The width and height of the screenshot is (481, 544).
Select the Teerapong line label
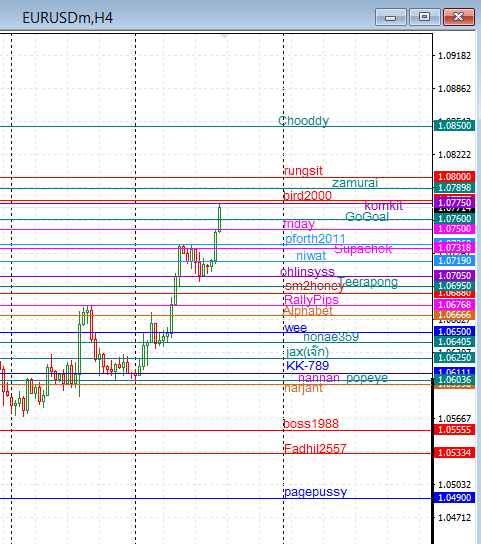click(x=368, y=282)
